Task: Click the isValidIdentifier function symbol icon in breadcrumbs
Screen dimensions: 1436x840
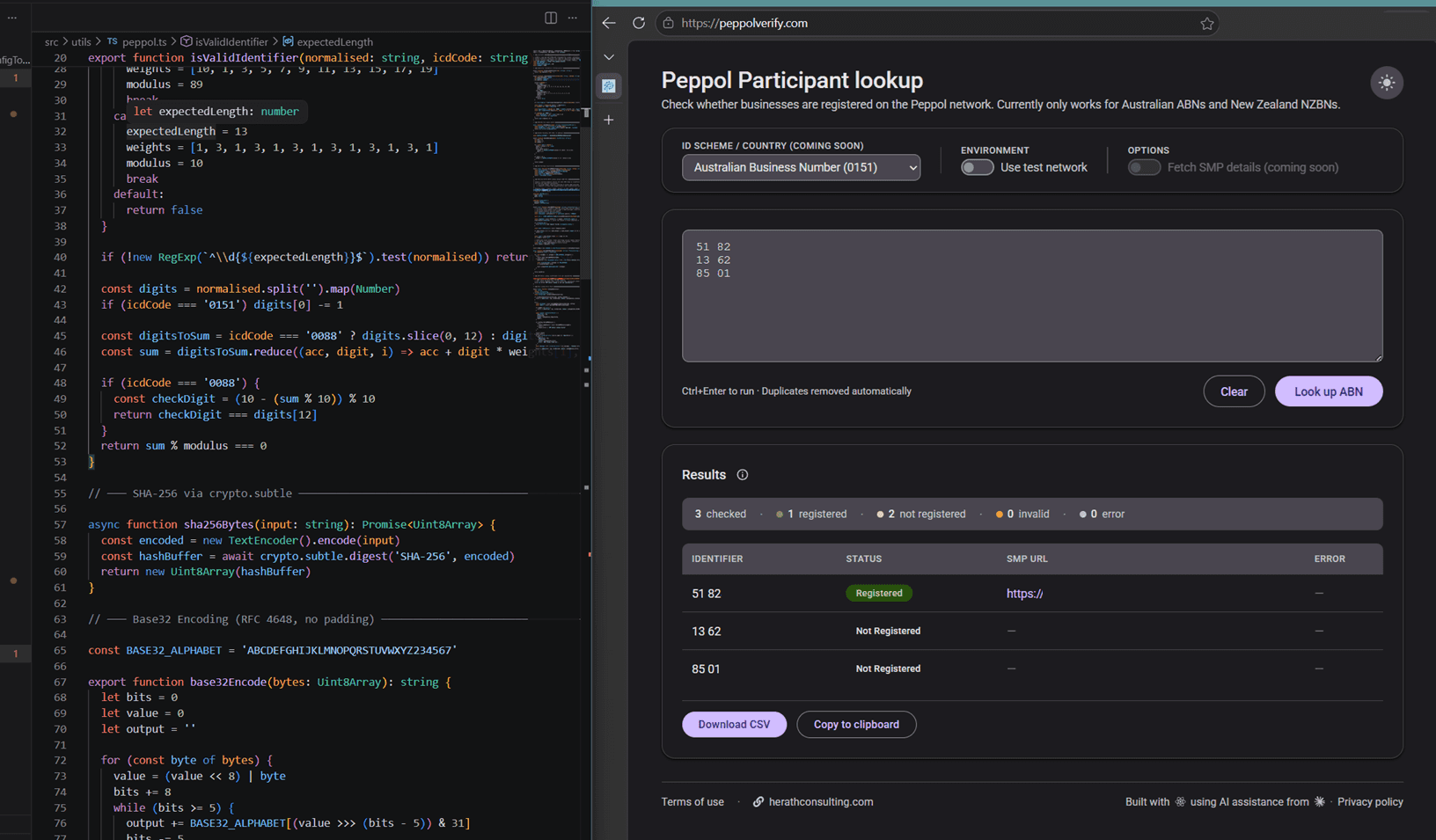Action: [x=187, y=41]
